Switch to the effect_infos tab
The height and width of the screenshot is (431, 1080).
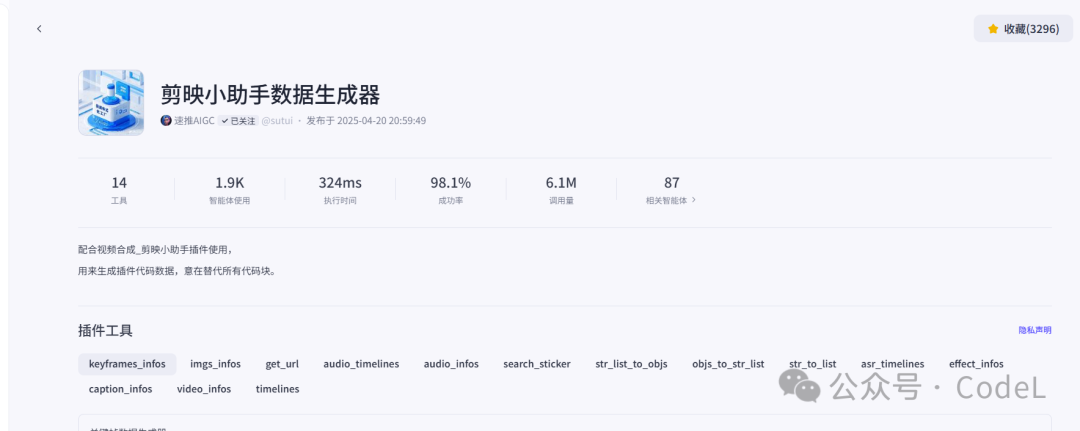pos(976,364)
